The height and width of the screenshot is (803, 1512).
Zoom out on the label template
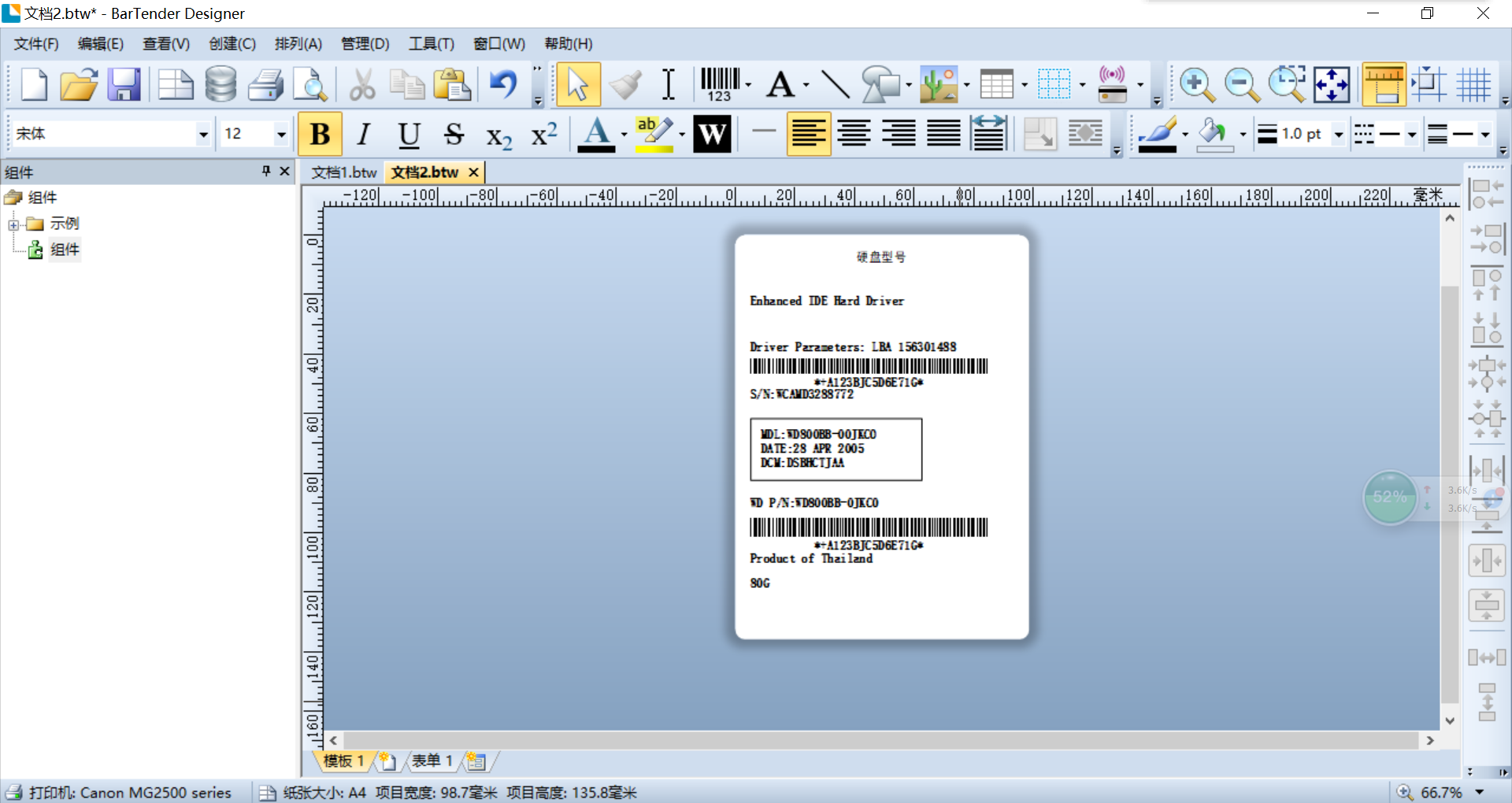pyautogui.click(x=1242, y=84)
